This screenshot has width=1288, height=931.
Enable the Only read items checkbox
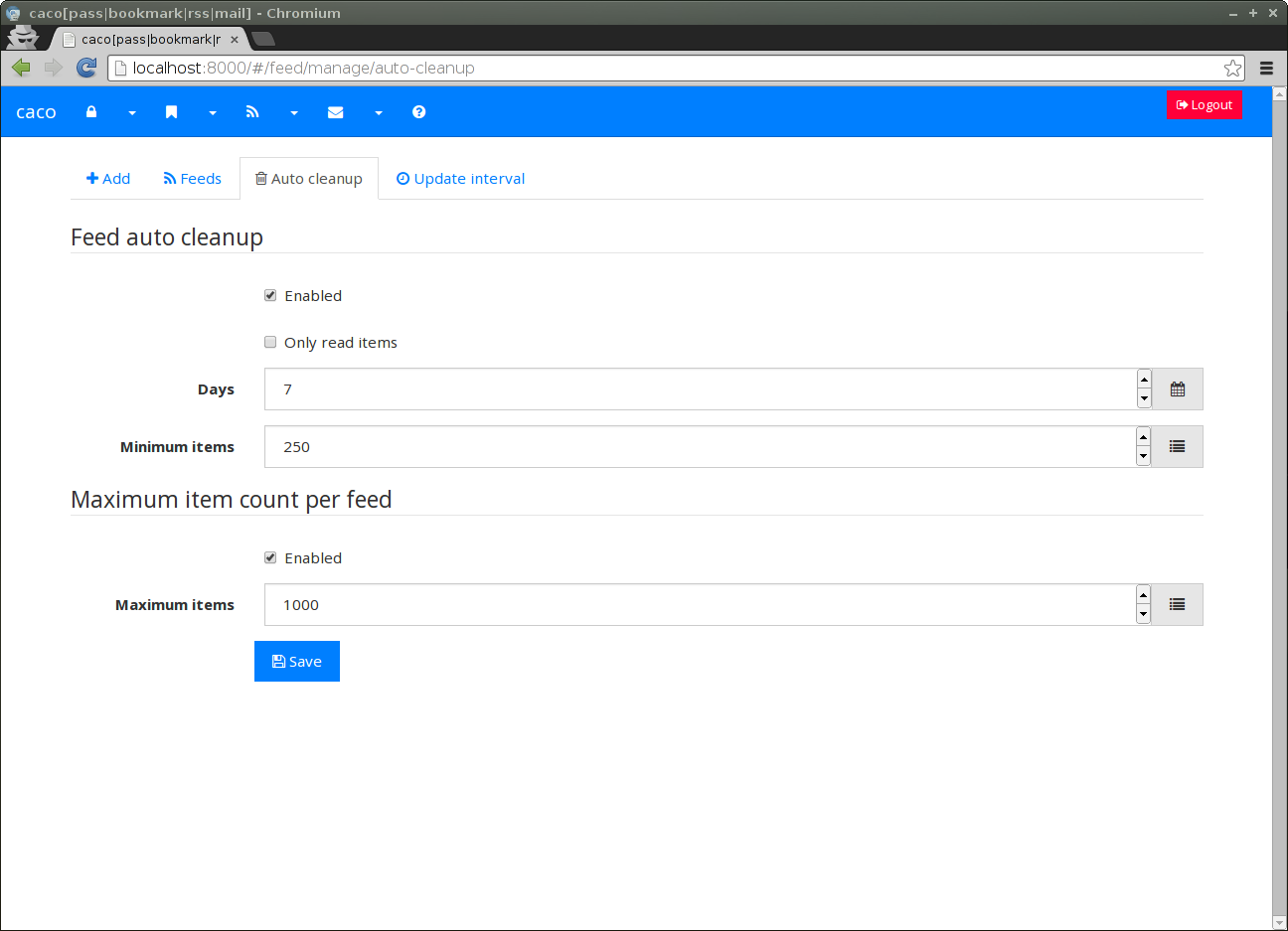point(270,342)
